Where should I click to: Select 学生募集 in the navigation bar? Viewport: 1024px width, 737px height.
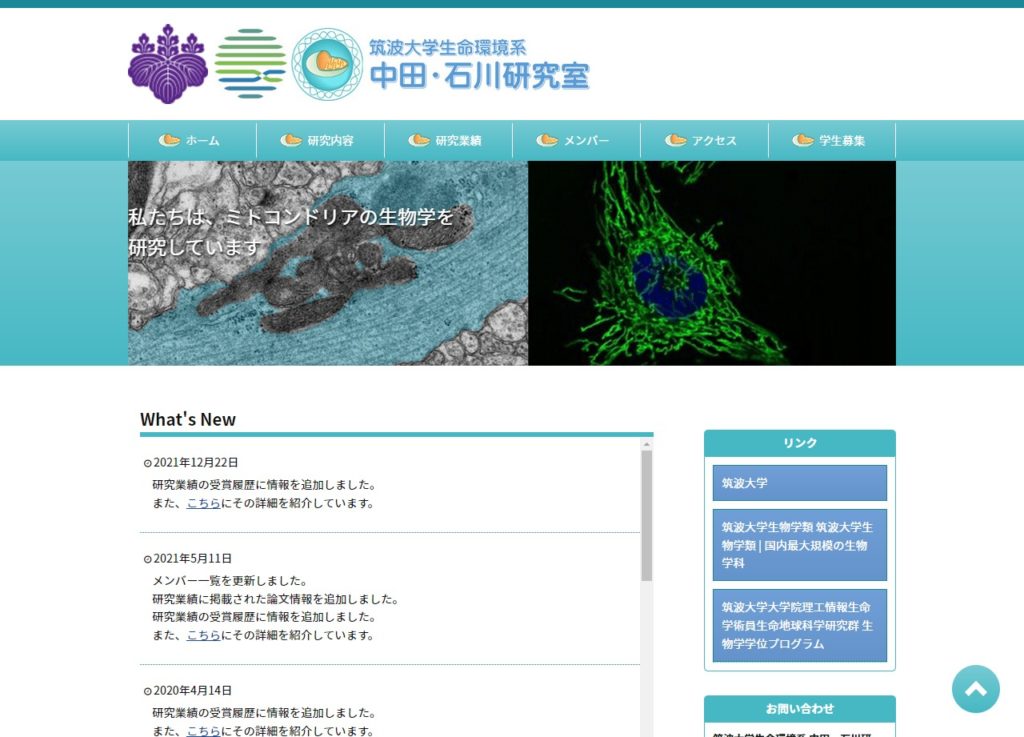tap(832, 140)
